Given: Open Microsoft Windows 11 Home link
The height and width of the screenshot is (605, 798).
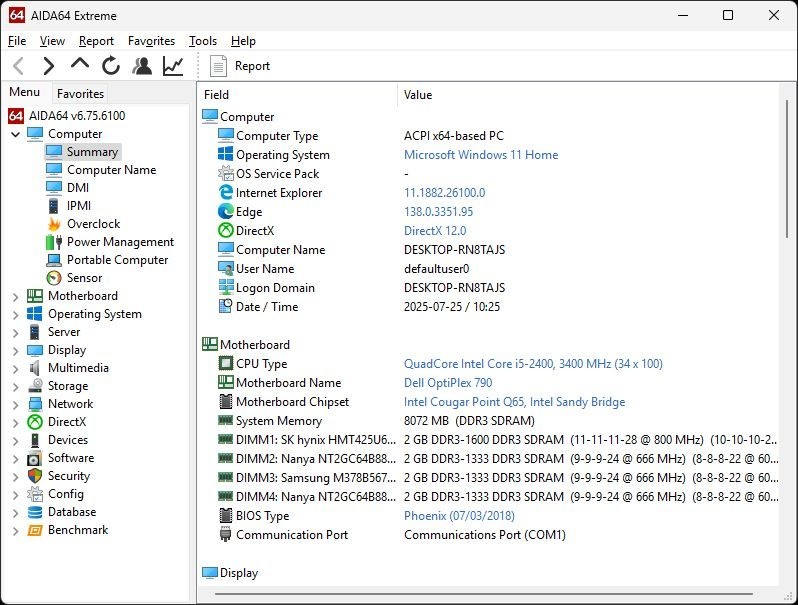Looking at the screenshot, I should [x=481, y=155].
